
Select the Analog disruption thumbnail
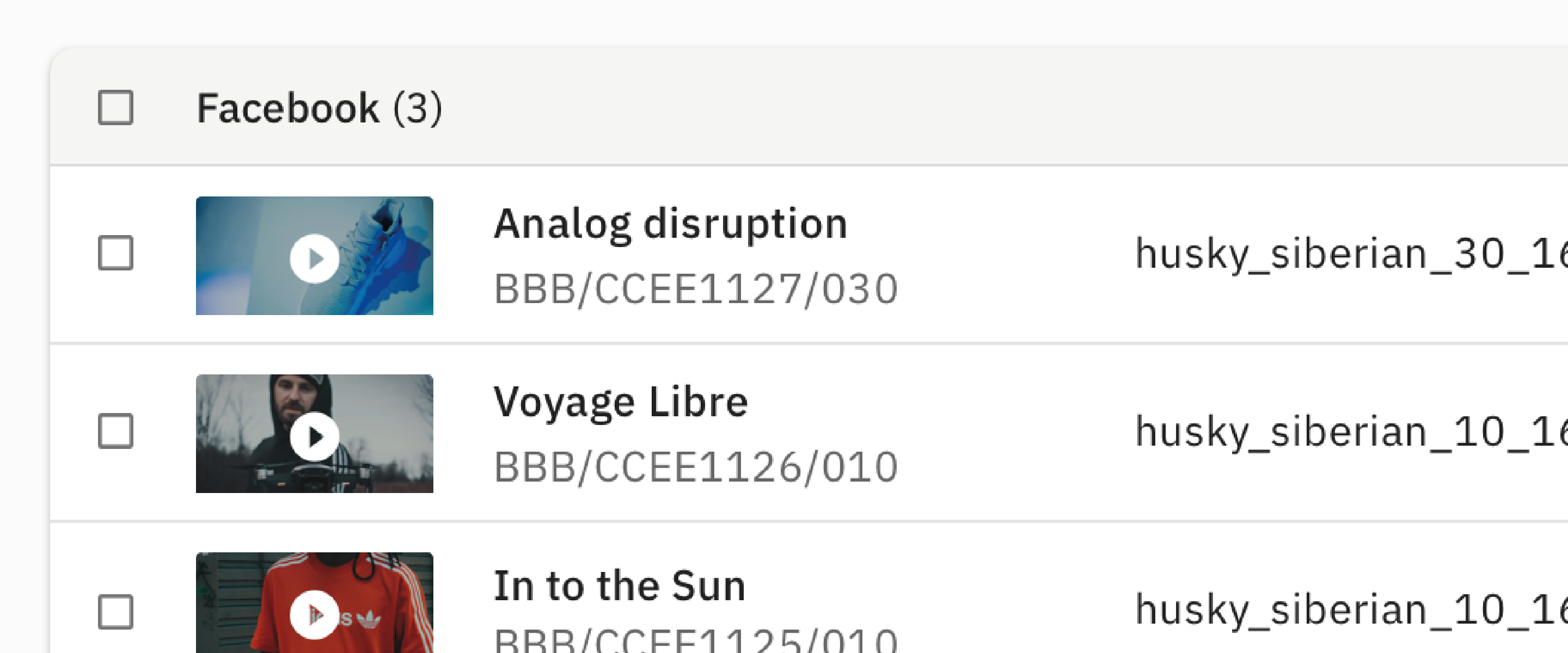coord(315,255)
